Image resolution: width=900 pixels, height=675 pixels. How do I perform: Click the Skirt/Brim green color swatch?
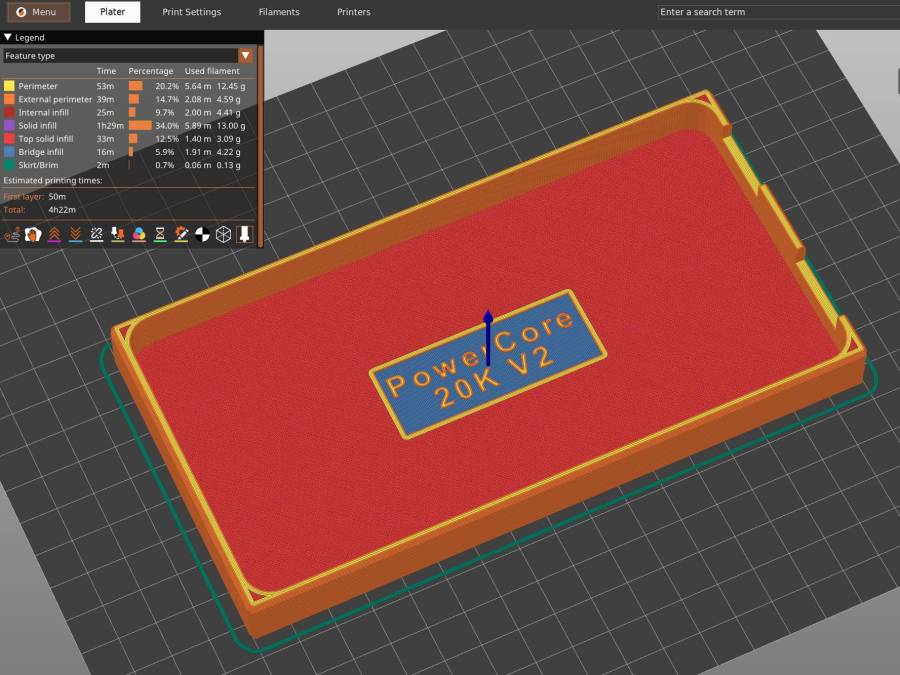click(10, 165)
